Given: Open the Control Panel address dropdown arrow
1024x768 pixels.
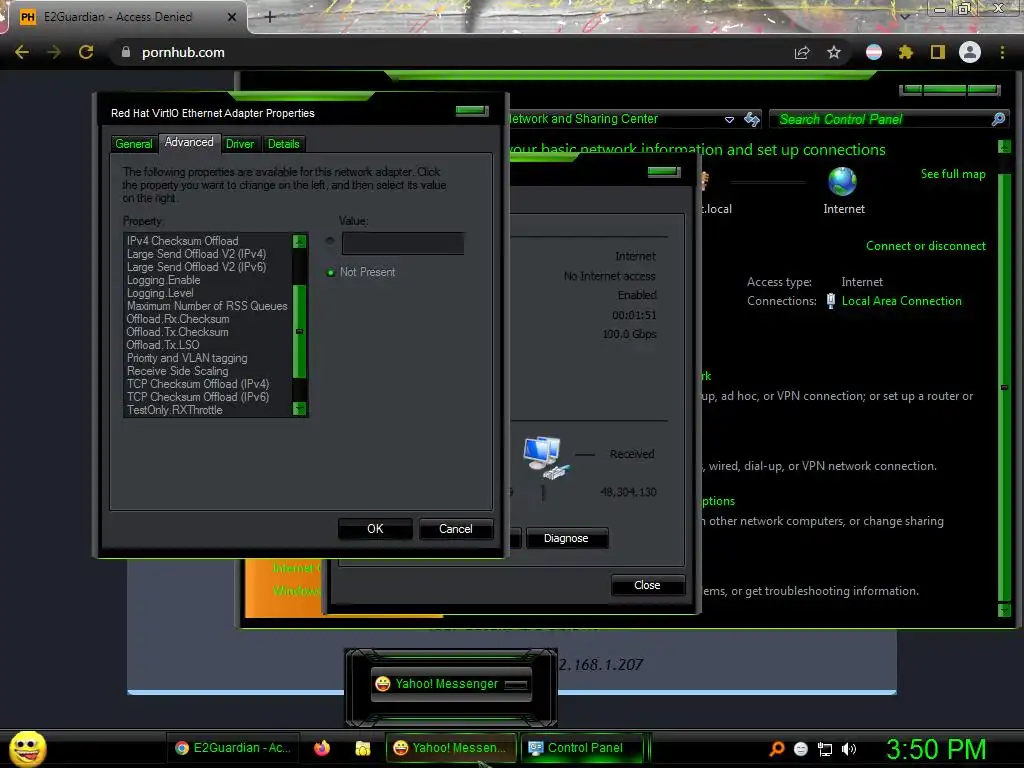Looking at the screenshot, I should [729, 120].
